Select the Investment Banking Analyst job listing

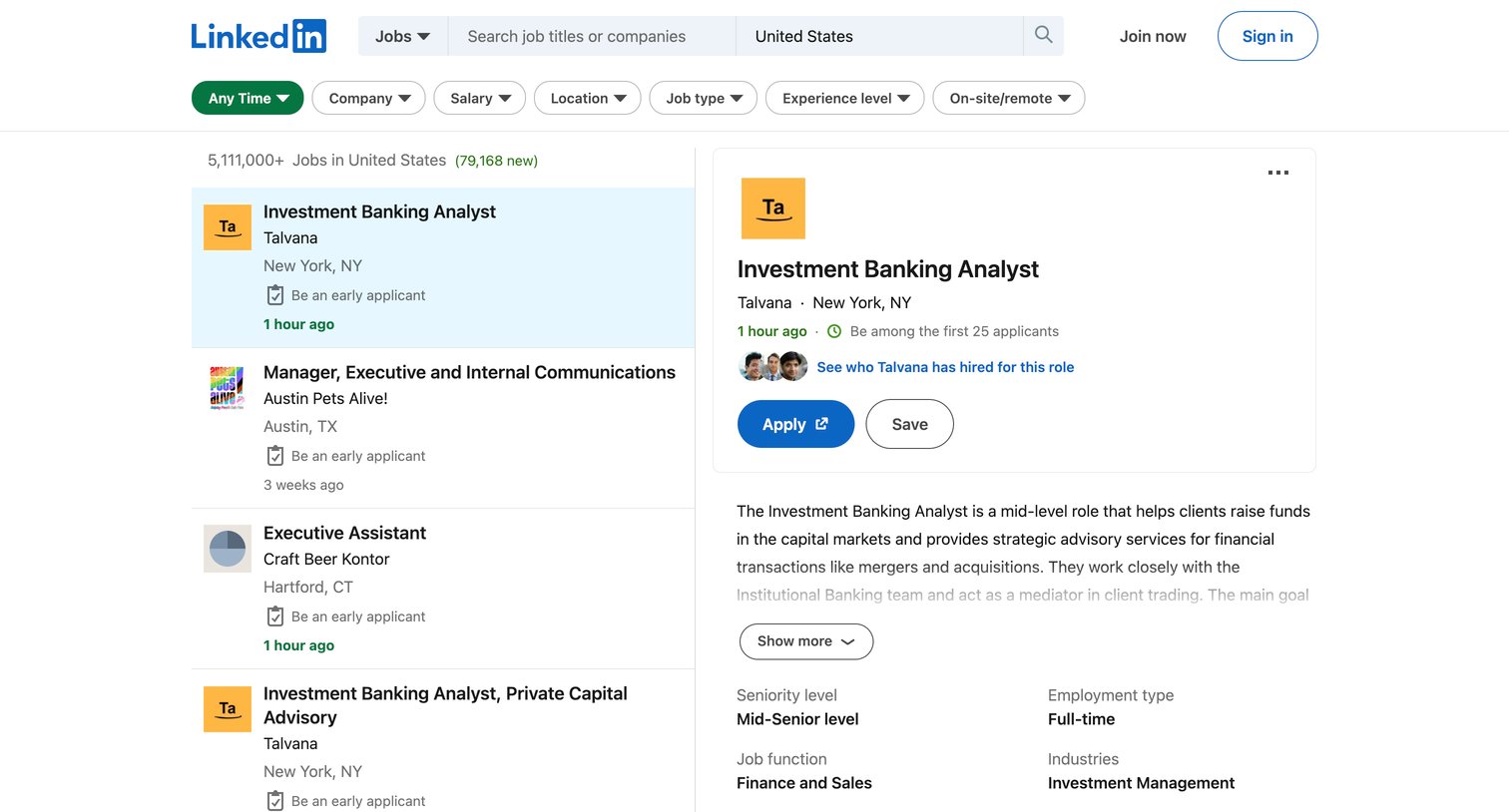tap(443, 267)
